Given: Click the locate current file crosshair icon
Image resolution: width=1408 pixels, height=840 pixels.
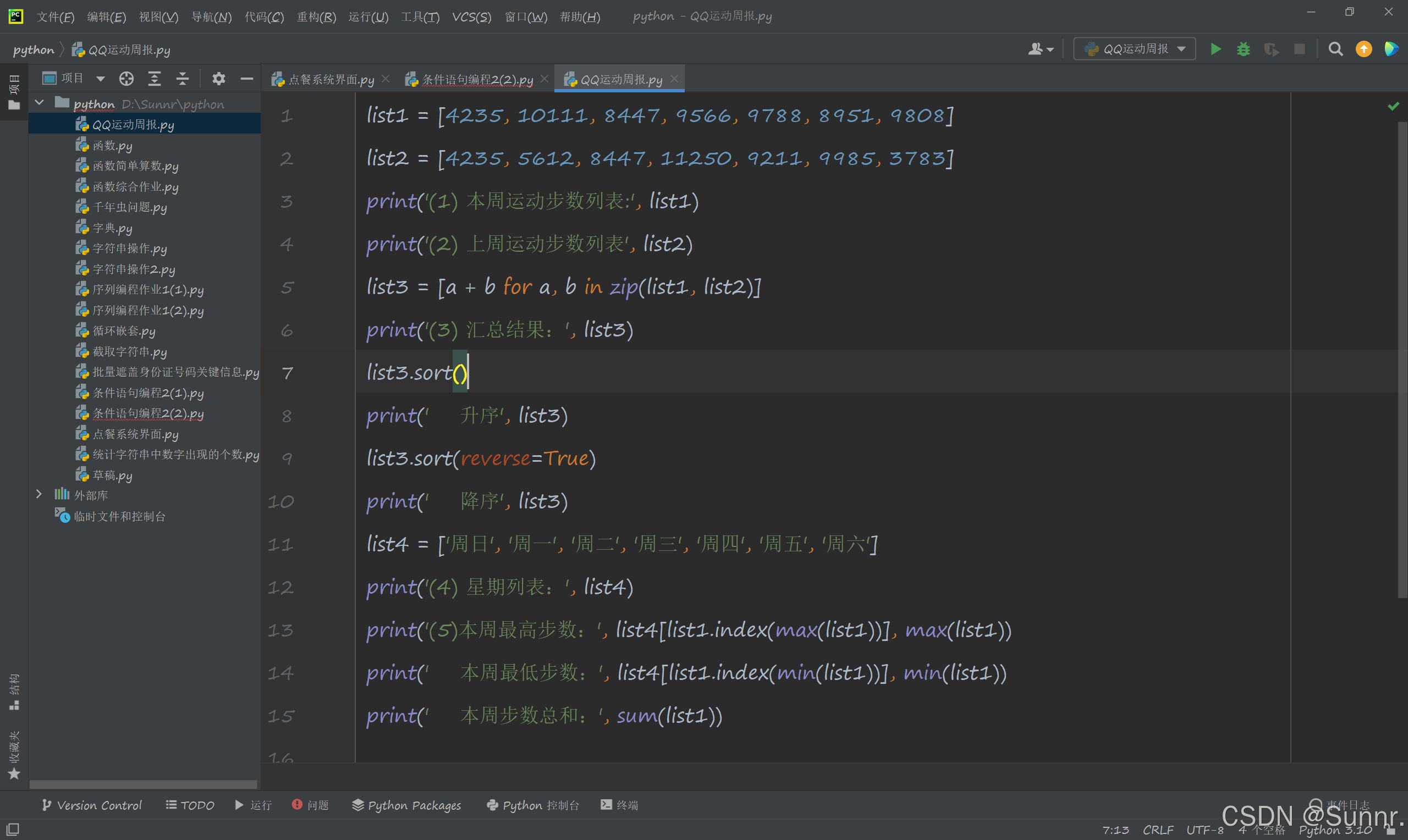Looking at the screenshot, I should (127, 79).
